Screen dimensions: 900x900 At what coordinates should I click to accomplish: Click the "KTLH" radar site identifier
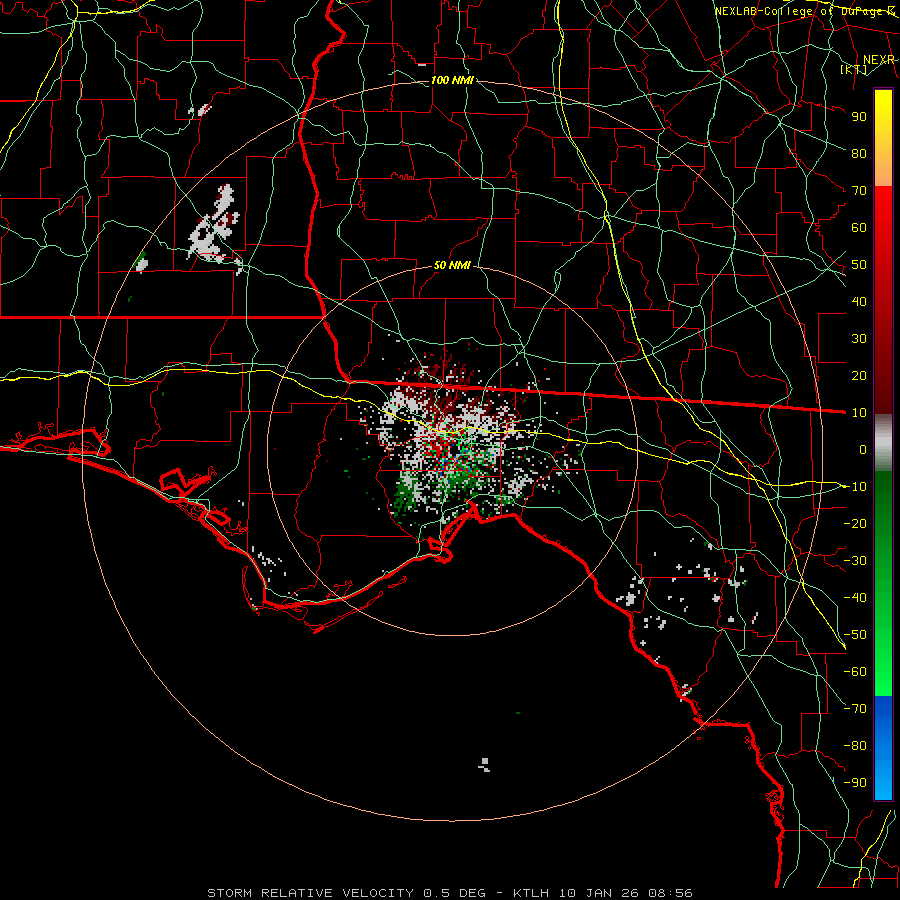point(531,893)
